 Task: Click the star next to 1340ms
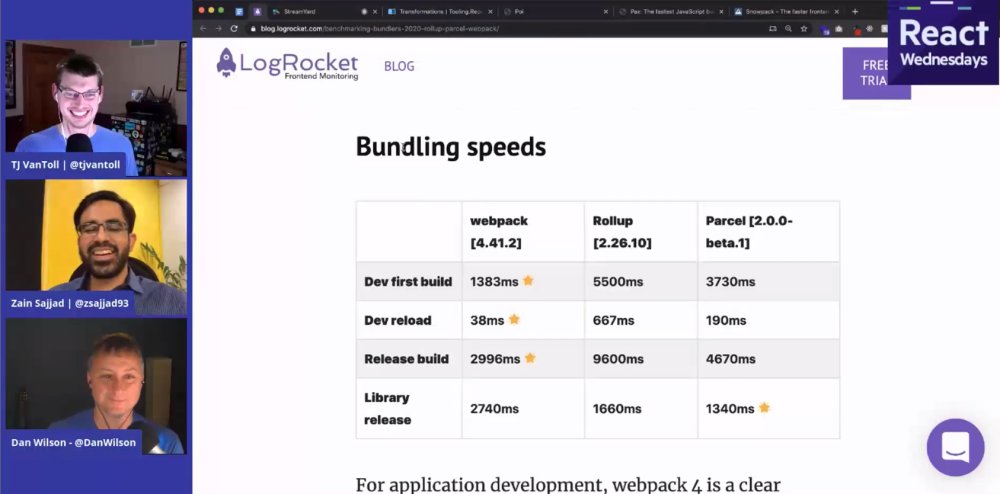[764, 407]
